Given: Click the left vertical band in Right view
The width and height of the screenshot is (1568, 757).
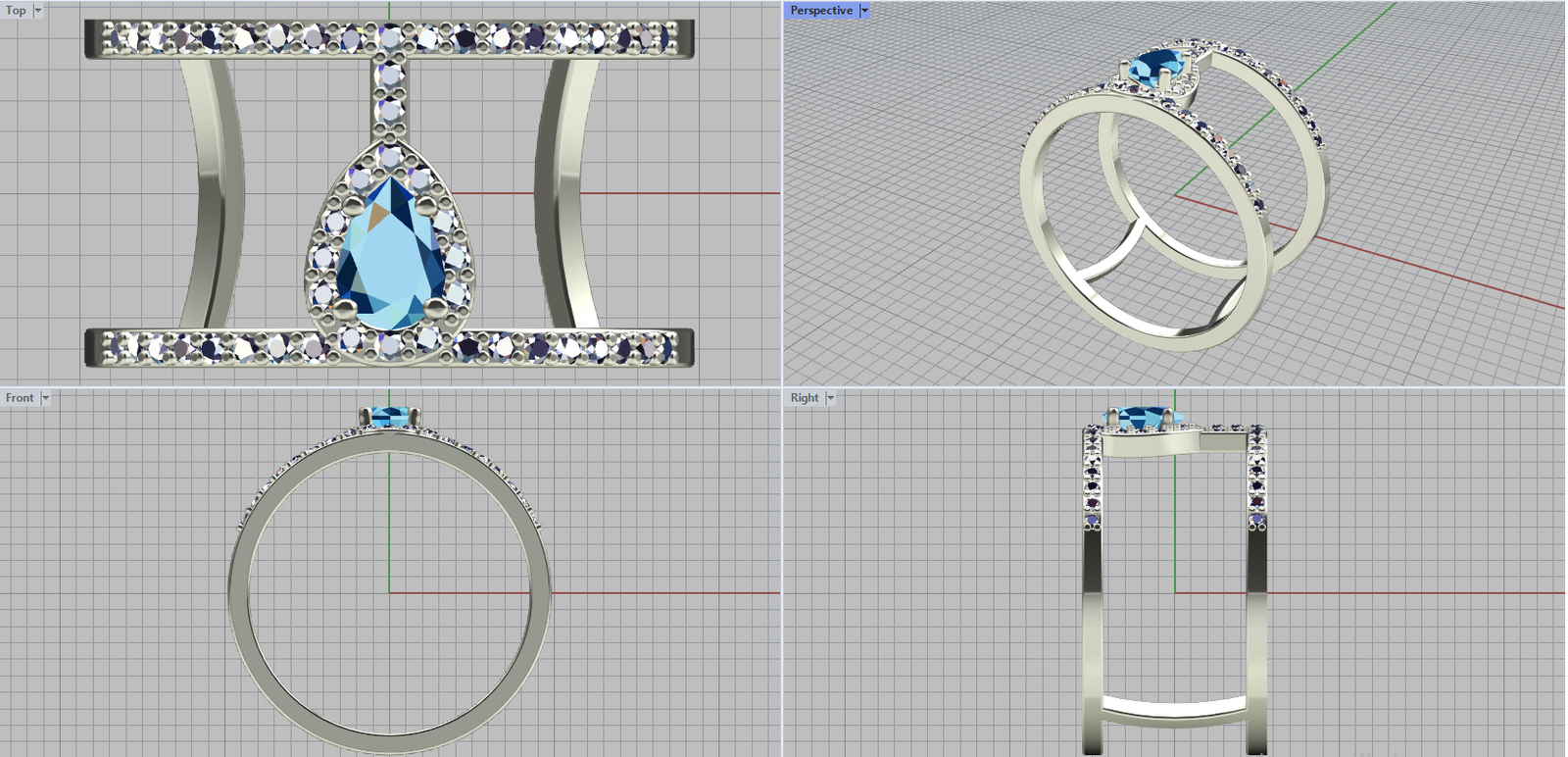Looking at the screenshot, I should click(x=1093, y=628).
